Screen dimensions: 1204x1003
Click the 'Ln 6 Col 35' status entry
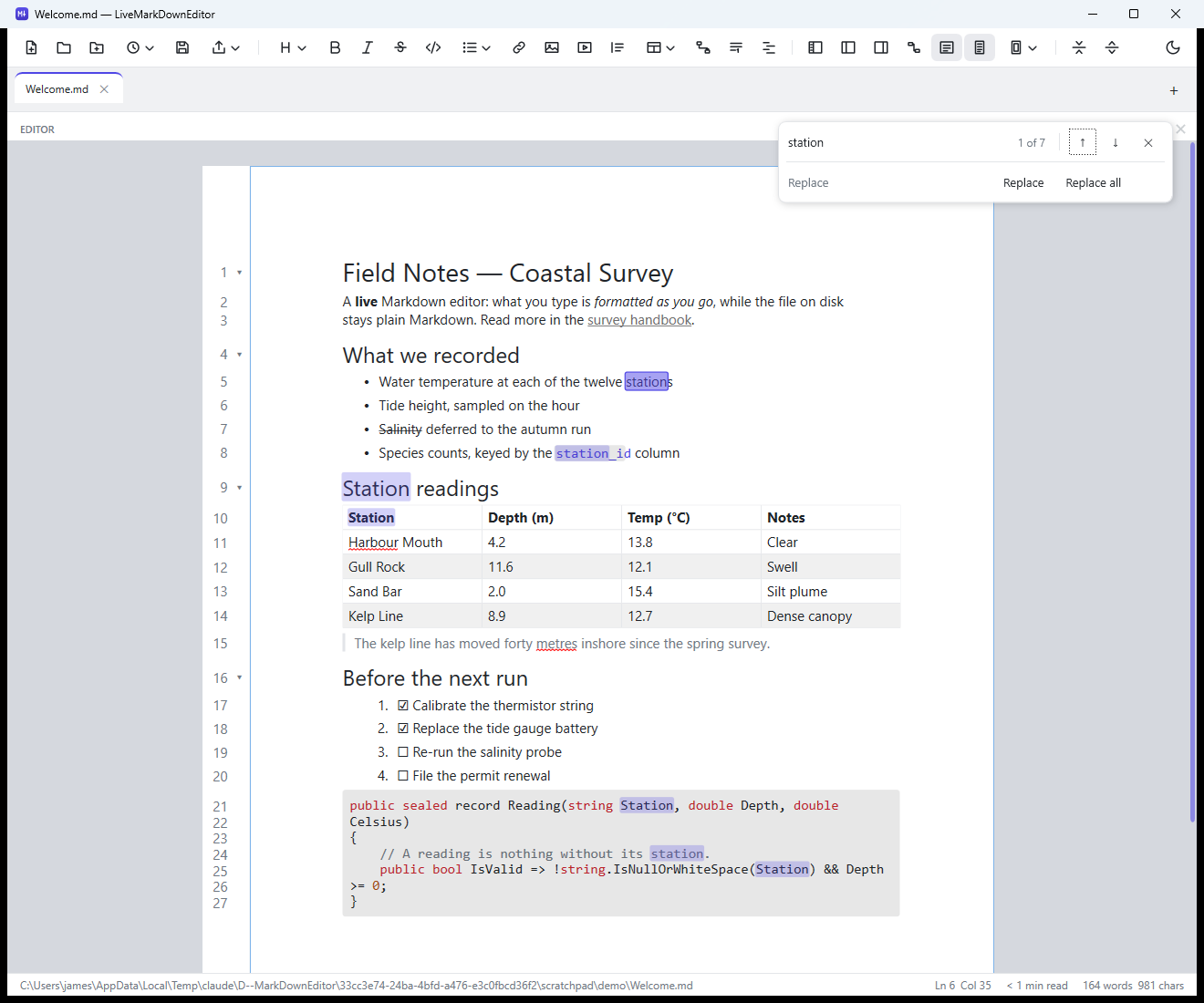click(x=962, y=986)
